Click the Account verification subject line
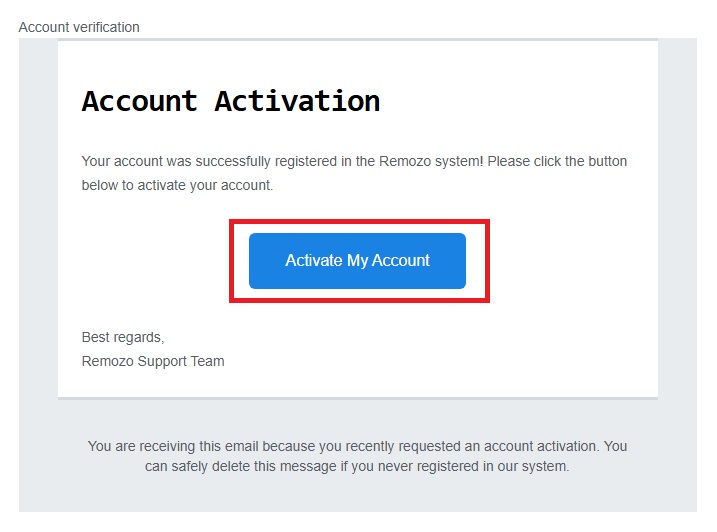The width and height of the screenshot is (717, 532). pos(79,27)
